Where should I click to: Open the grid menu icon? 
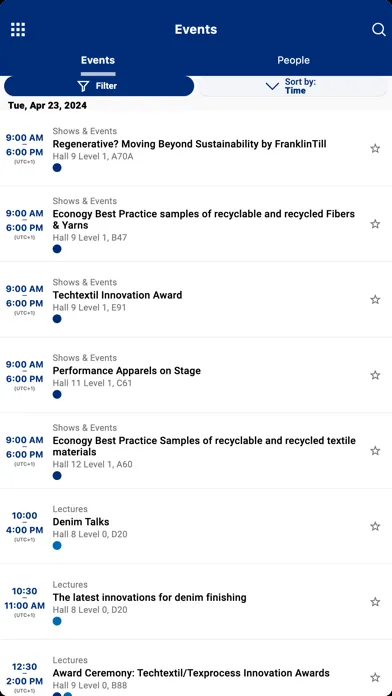click(18, 30)
